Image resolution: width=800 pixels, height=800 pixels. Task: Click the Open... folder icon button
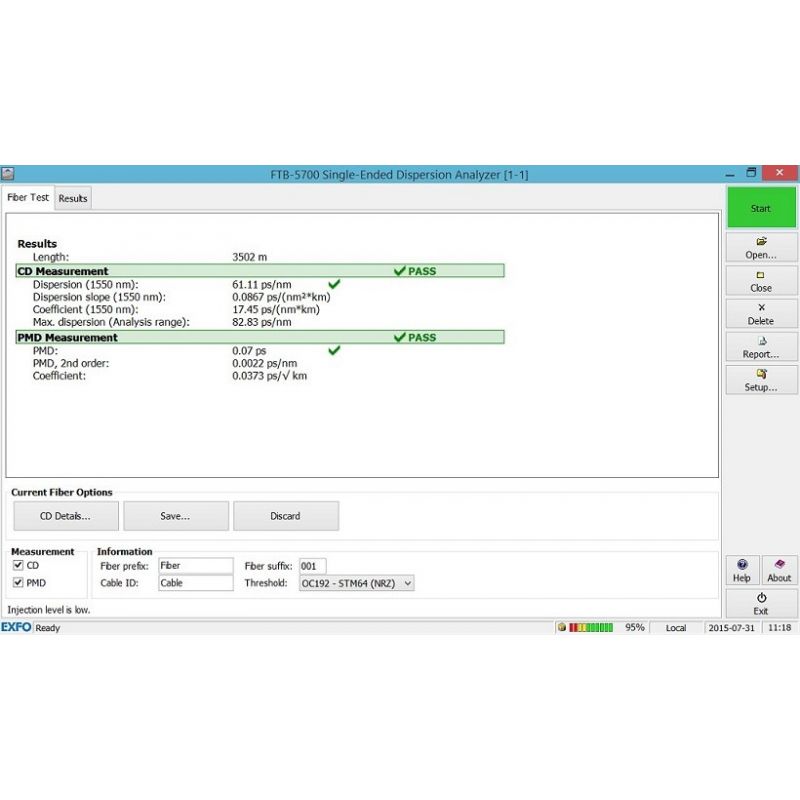[x=761, y=247]
